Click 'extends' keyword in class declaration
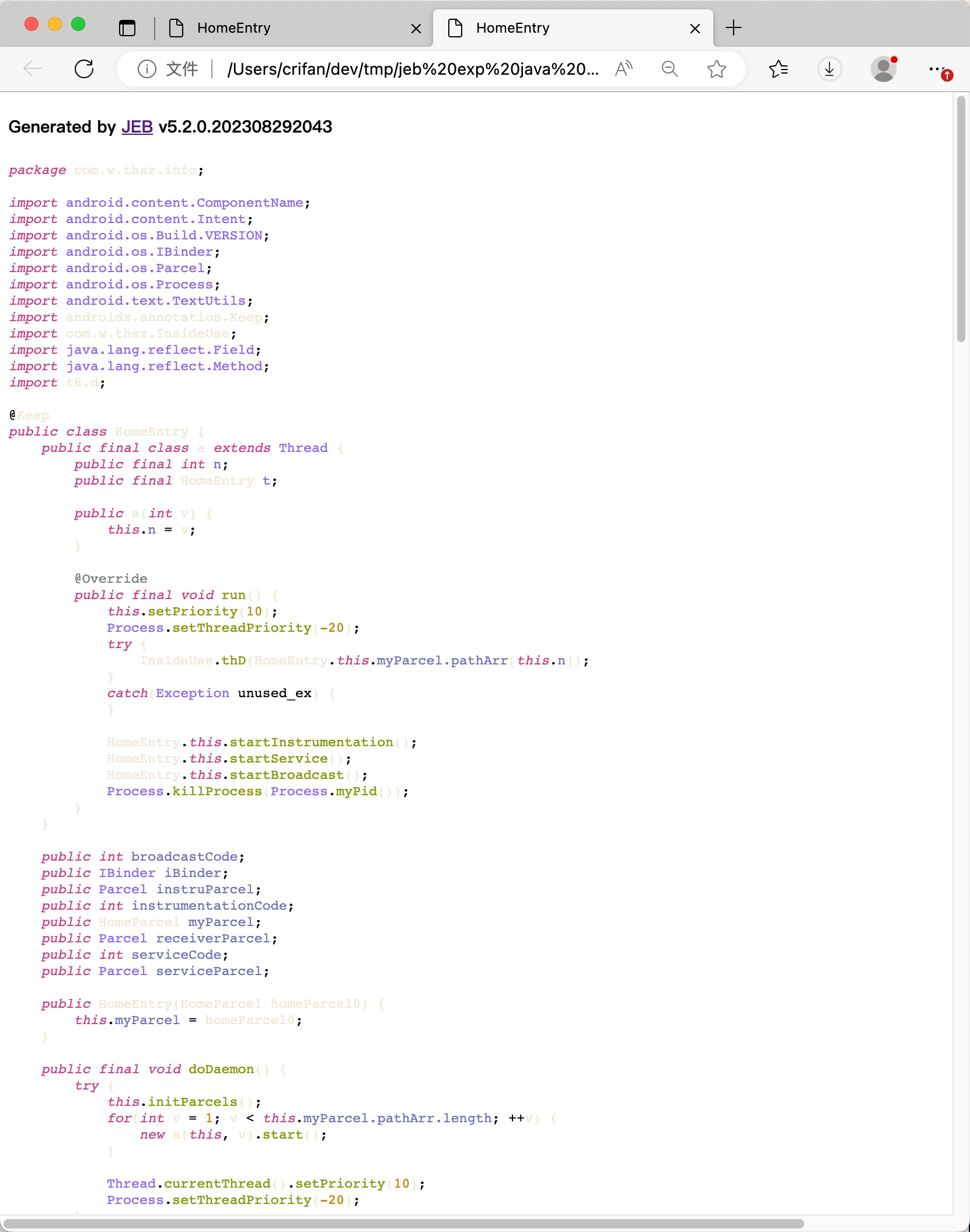970x1232 pixels. pyautogui.click(x=242, y=448)
